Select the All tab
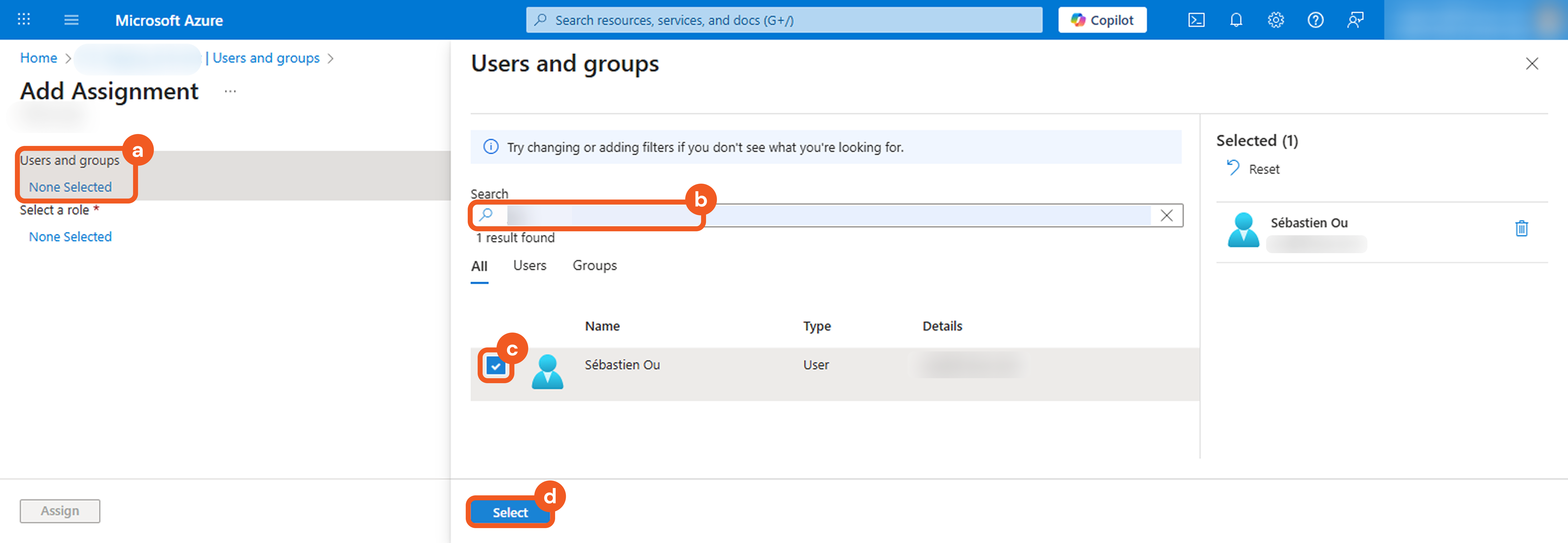This screenshot has height=543, width=1568. (479, 266)
